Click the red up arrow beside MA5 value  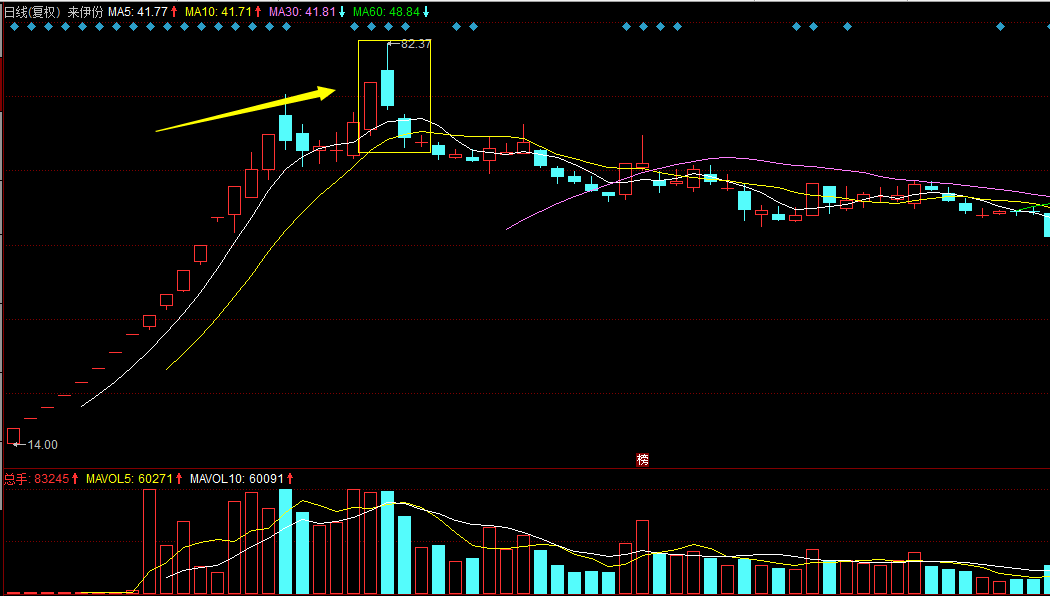tap(176, 12)
